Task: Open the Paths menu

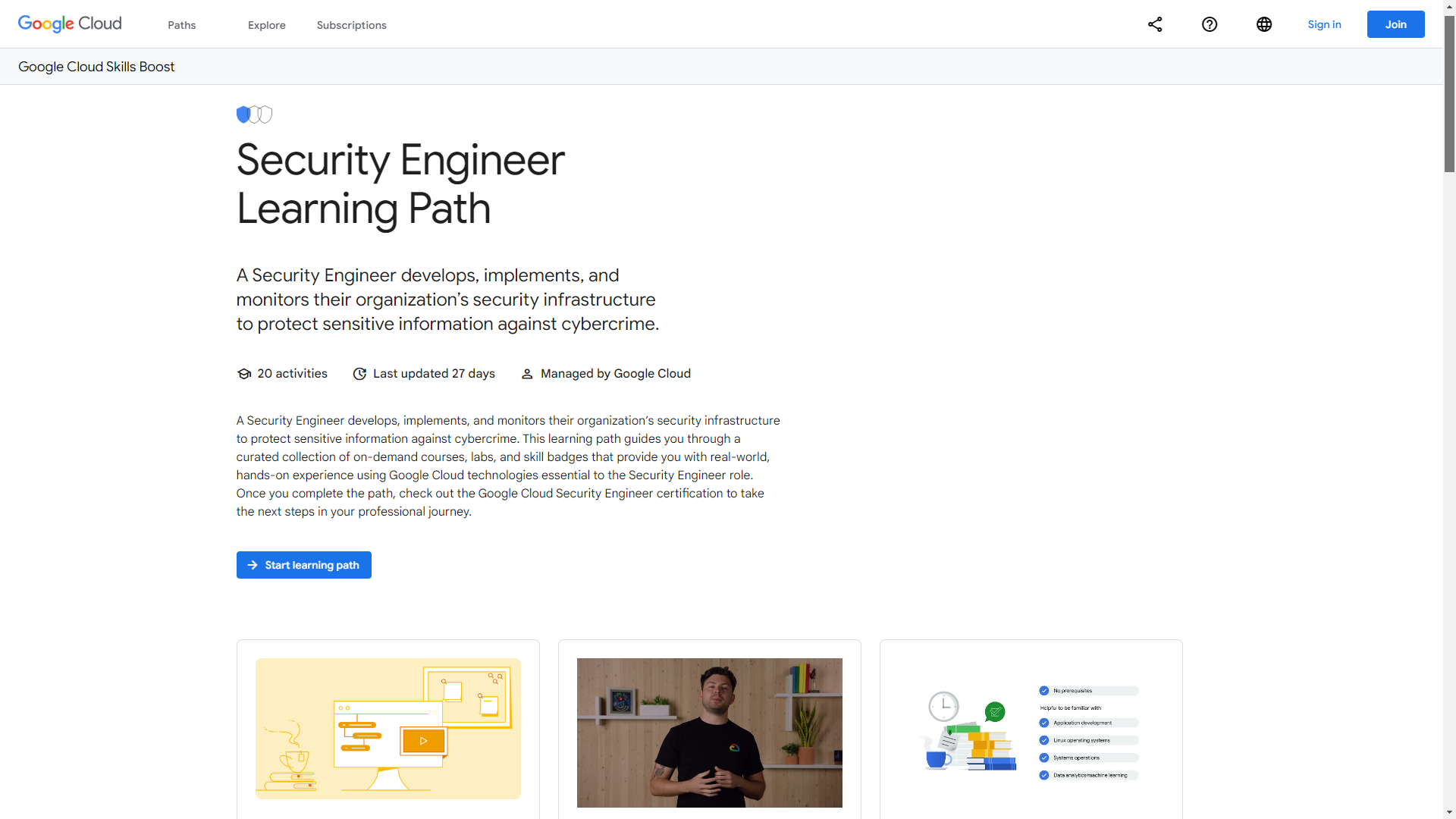Action: point(182,25)
